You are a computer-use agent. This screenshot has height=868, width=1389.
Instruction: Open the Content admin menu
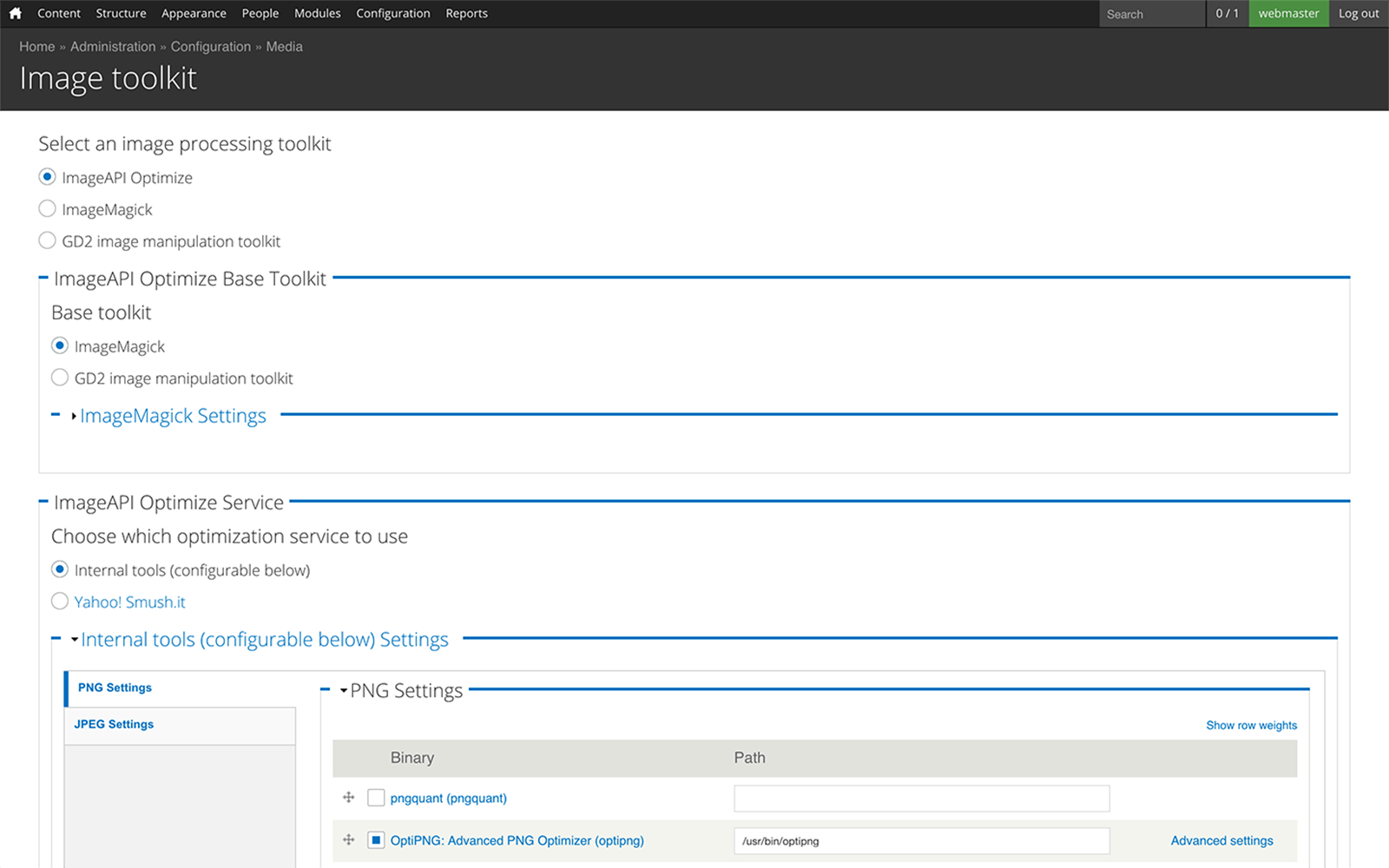coord(59,13)
